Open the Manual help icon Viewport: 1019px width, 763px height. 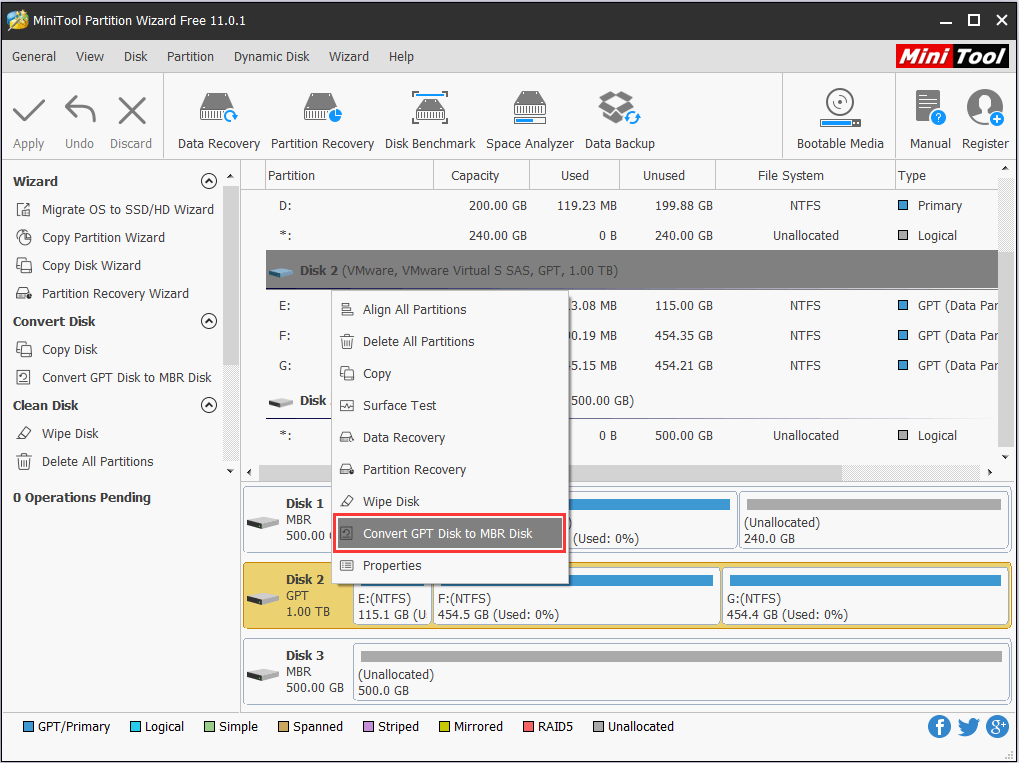click(930, 109)
